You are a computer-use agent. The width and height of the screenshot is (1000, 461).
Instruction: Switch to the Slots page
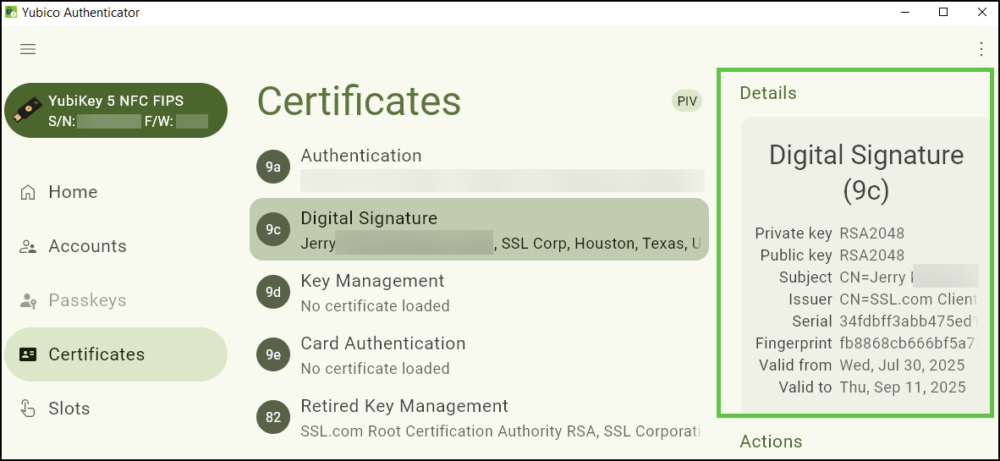click(69, 408)
